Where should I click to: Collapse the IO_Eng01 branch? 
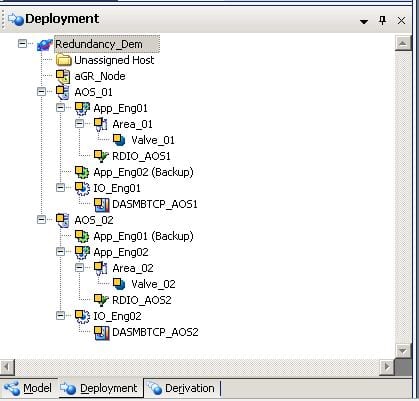point(60,188)
